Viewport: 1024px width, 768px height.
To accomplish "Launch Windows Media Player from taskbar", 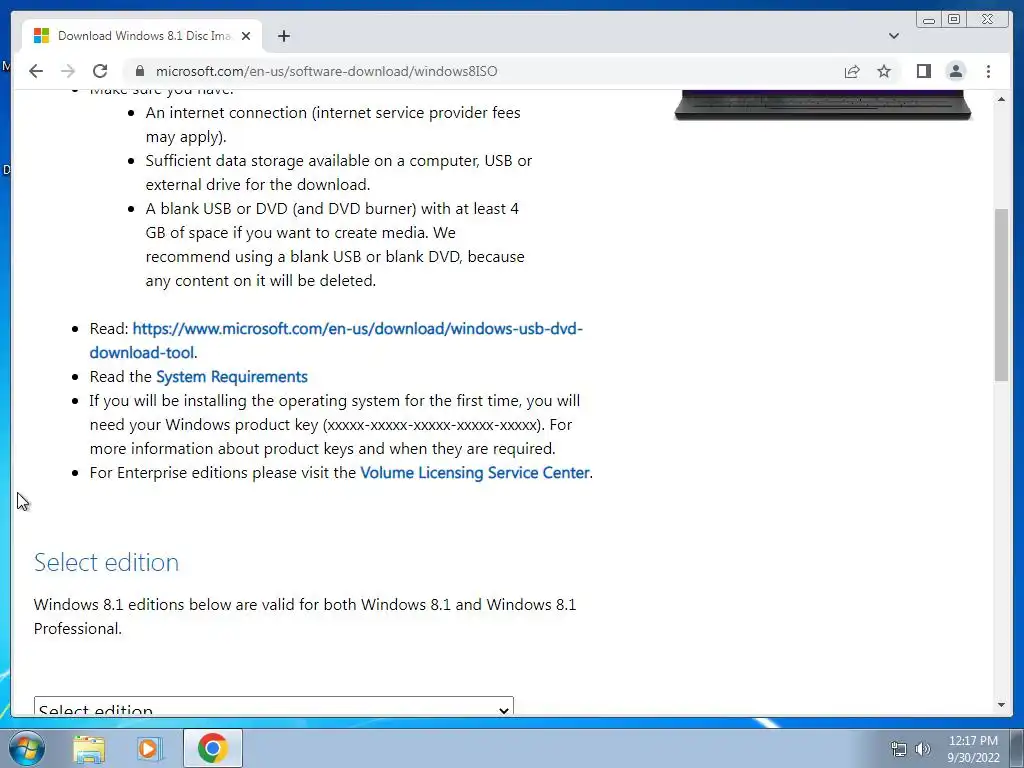I will coord(149,748).
